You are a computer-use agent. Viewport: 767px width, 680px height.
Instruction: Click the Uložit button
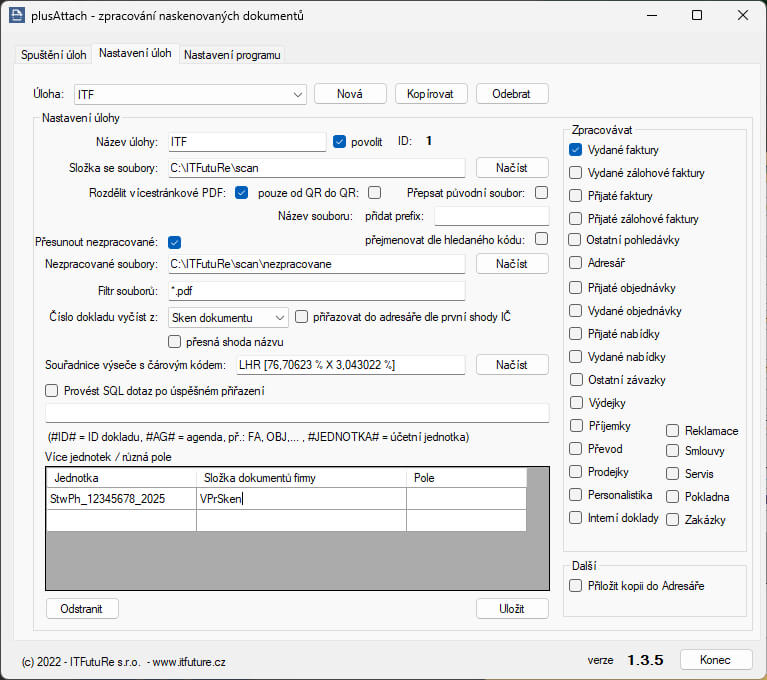tap(512, 609)
